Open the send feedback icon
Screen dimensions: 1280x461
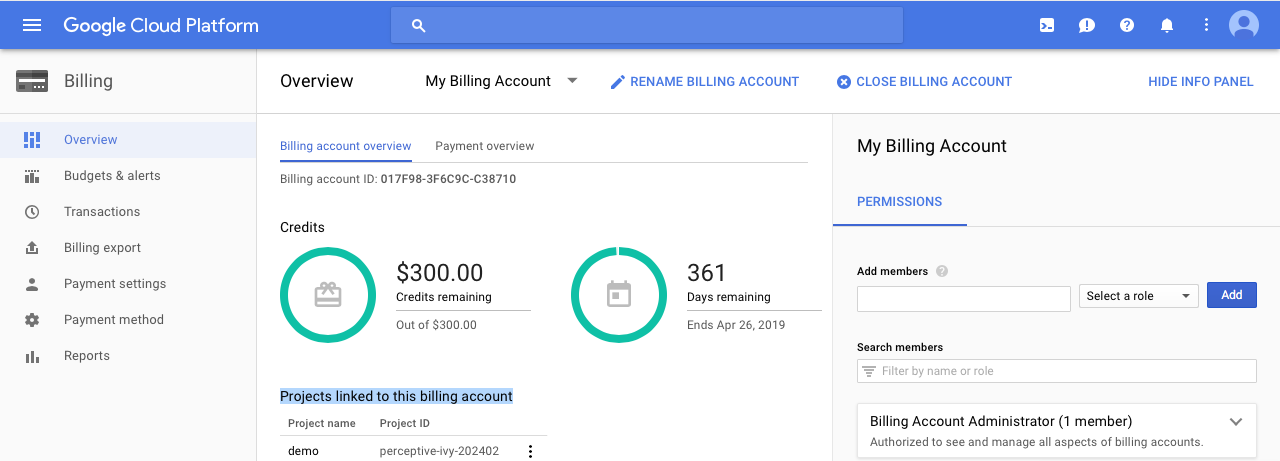click(x=1087, y=25)
